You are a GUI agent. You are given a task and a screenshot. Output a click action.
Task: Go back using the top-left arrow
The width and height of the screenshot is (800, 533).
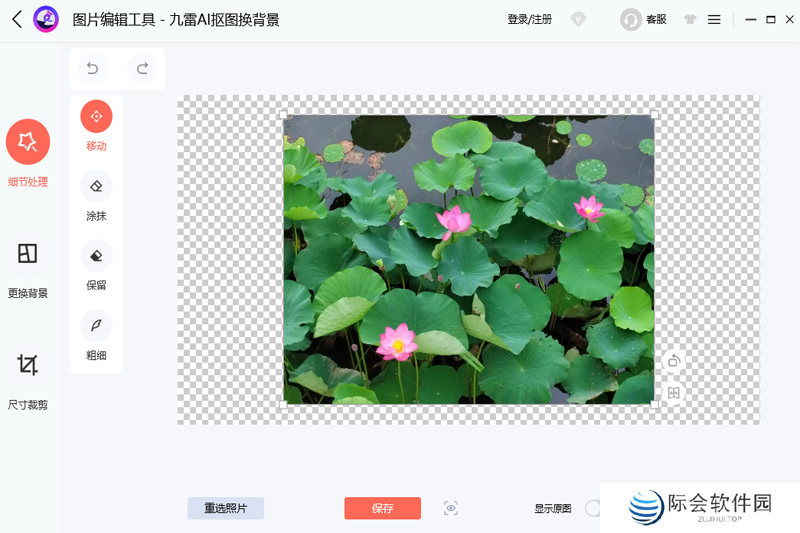tap(16, 19)
